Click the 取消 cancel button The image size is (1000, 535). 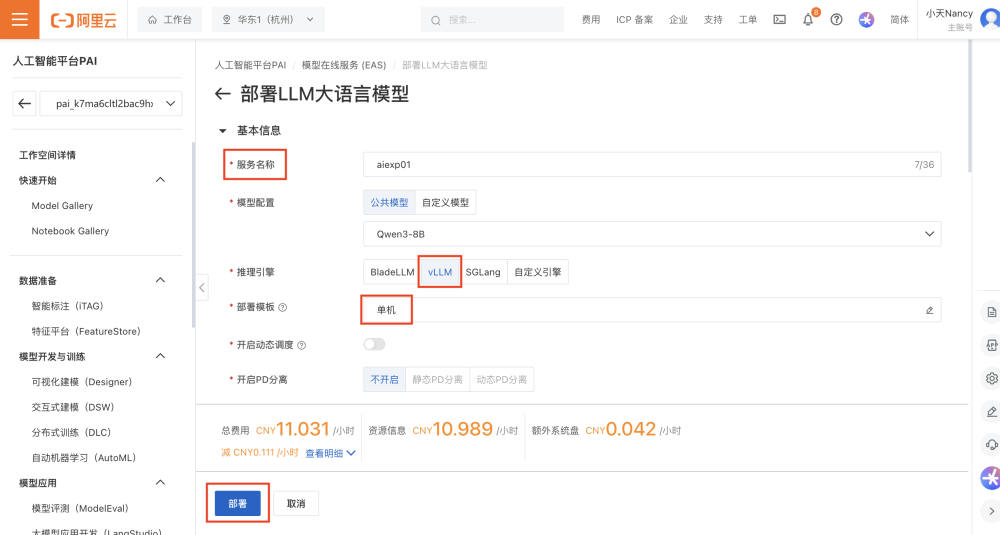coord(296,503)
